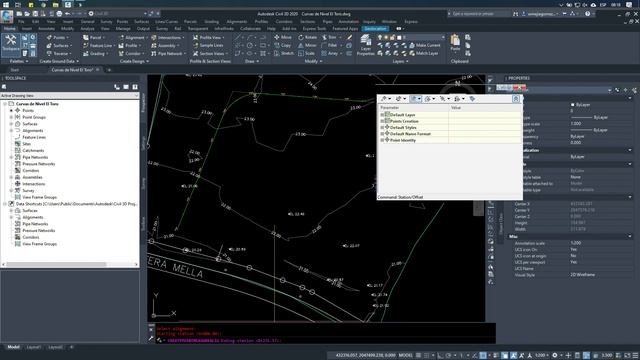Click the Assembly tool in ribbon
This screenshot has height=360, width=640.
click(165, 45)
